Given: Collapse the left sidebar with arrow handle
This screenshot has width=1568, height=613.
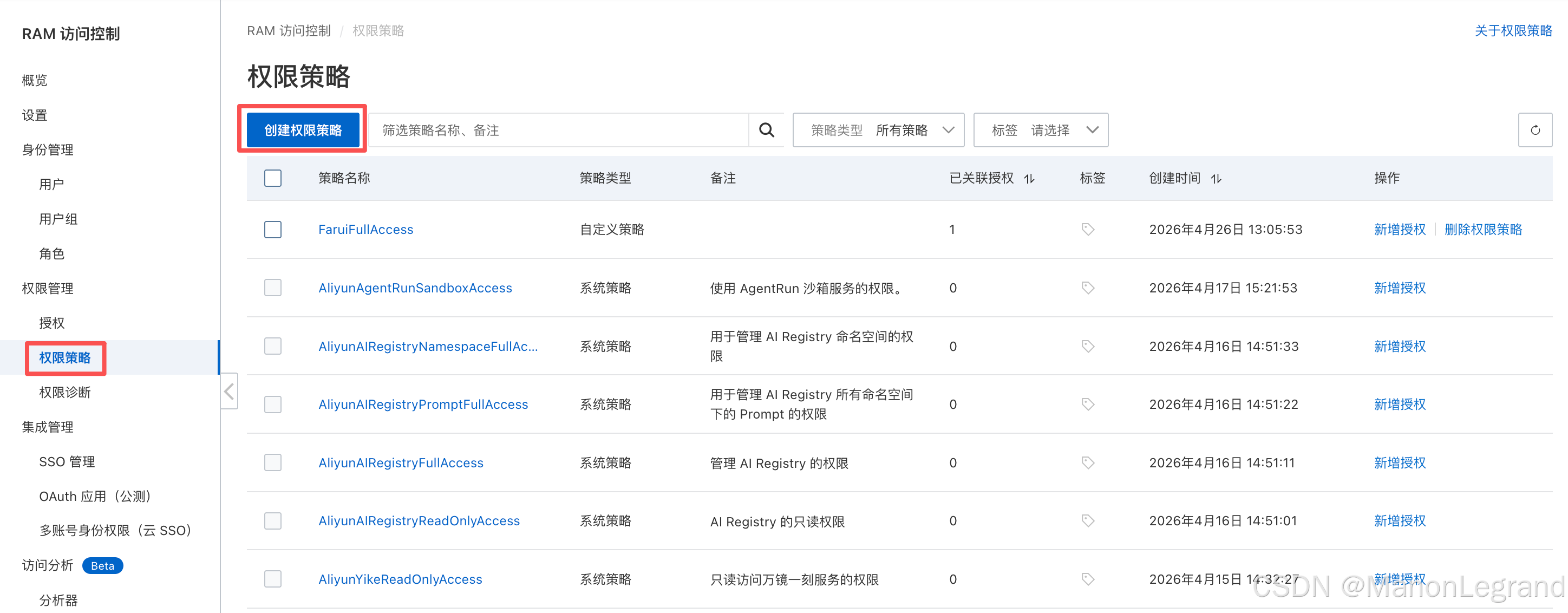Looking at the screenshot, I should pos(229,392).
